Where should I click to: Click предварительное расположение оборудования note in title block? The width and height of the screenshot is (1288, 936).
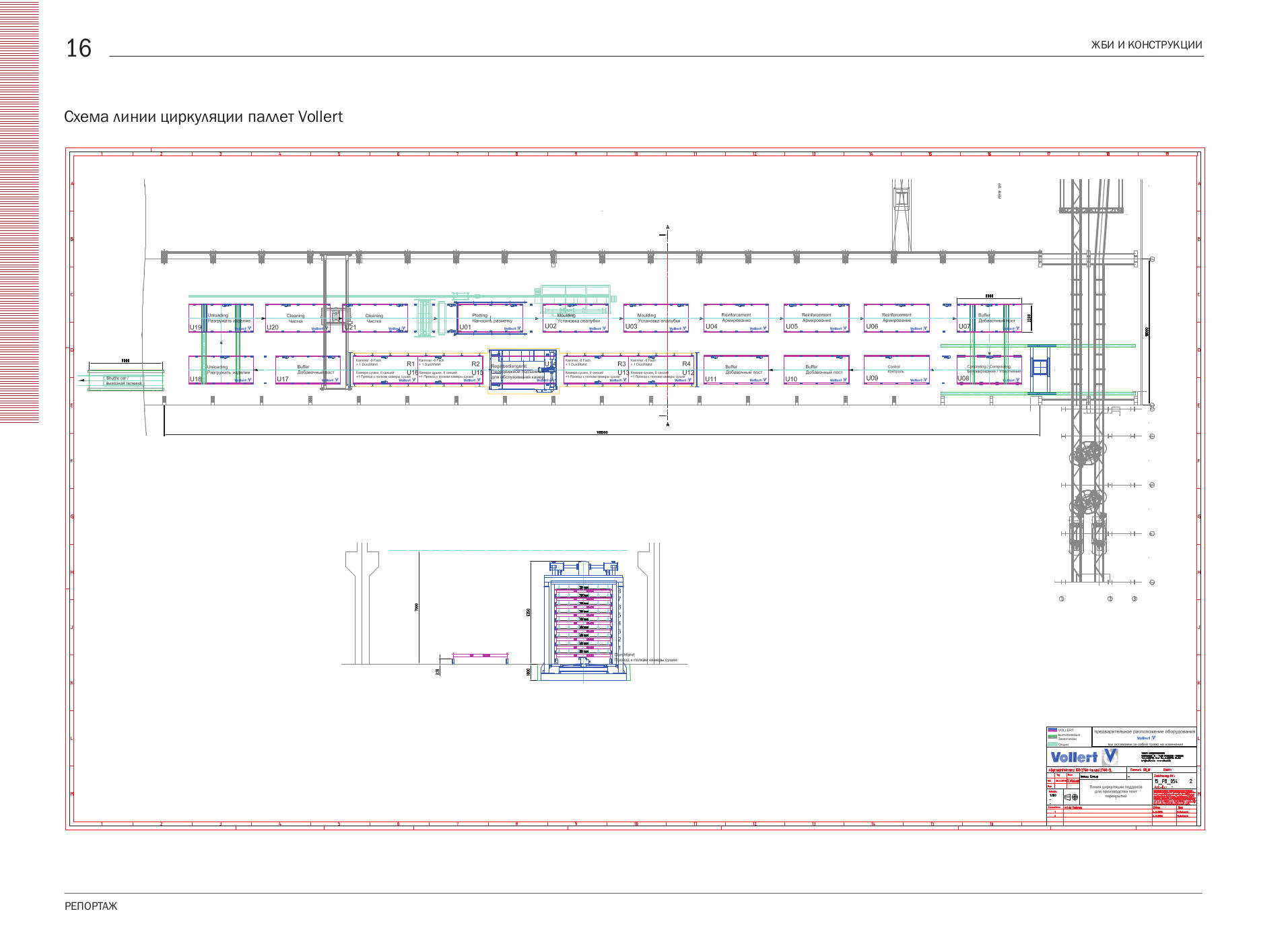pos(1144,731)
